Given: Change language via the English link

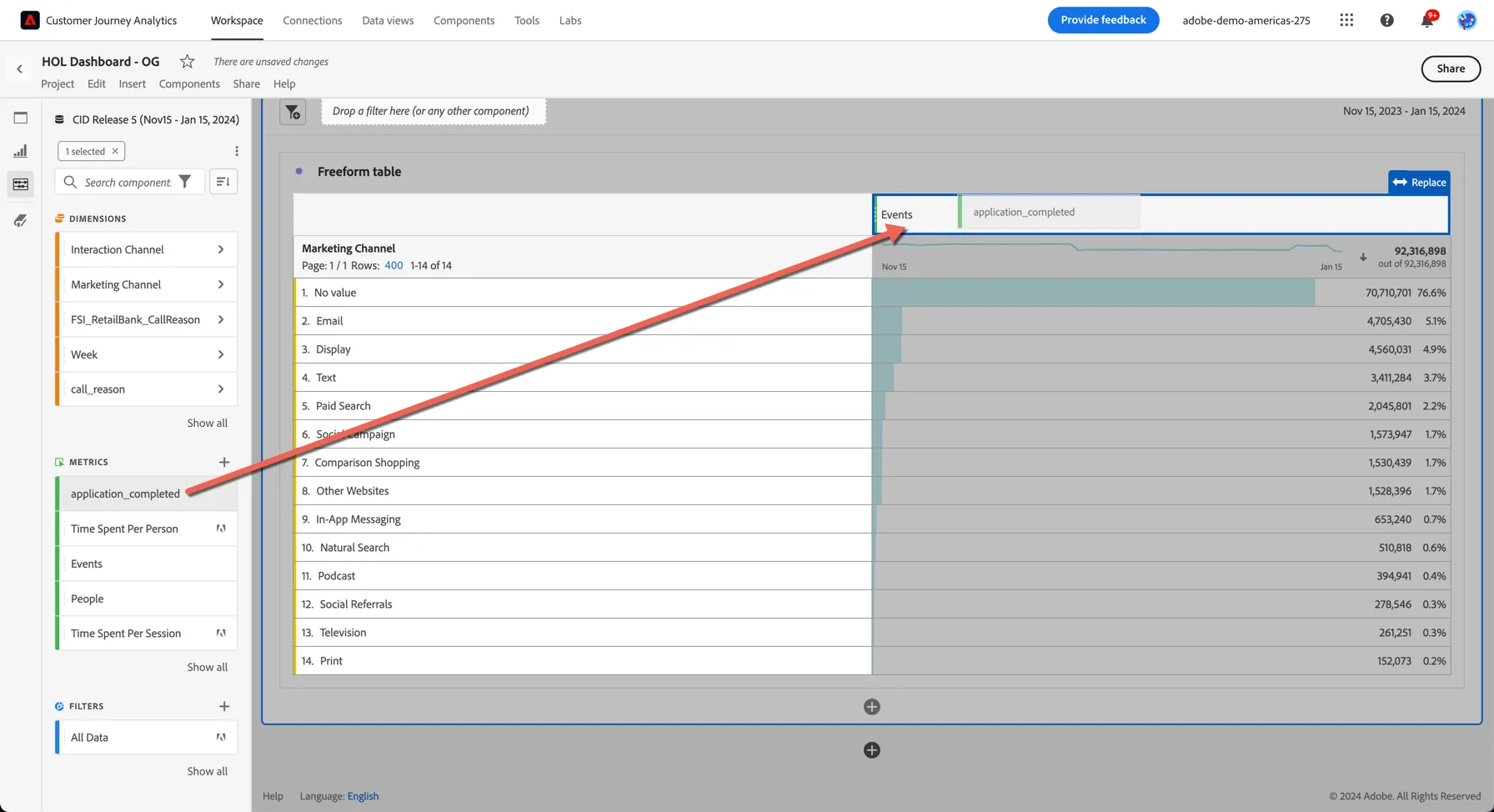Looking at the screenshot, I should coord(363,796).
